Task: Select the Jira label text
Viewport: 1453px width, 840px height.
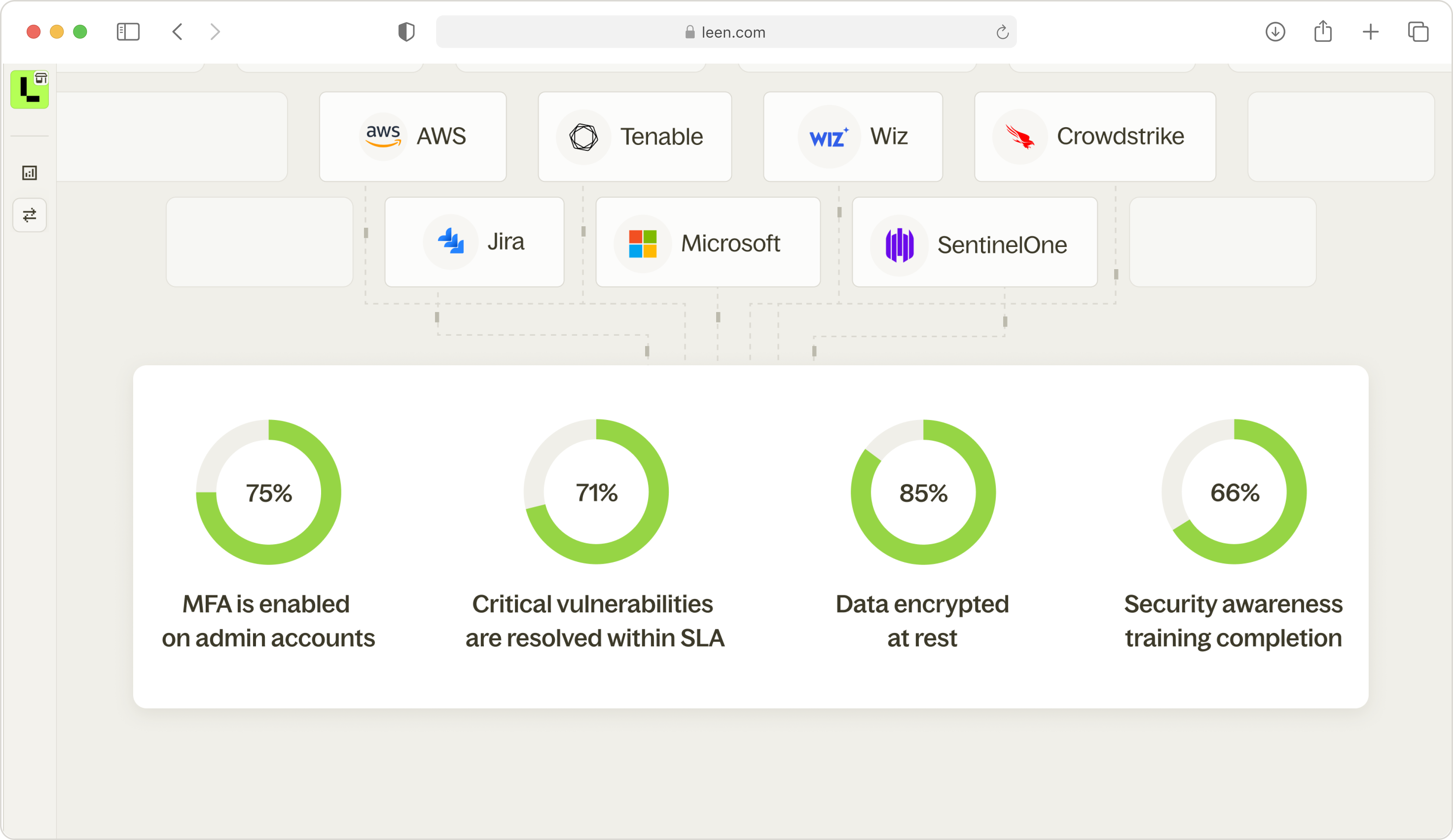Action: point(506,242)
